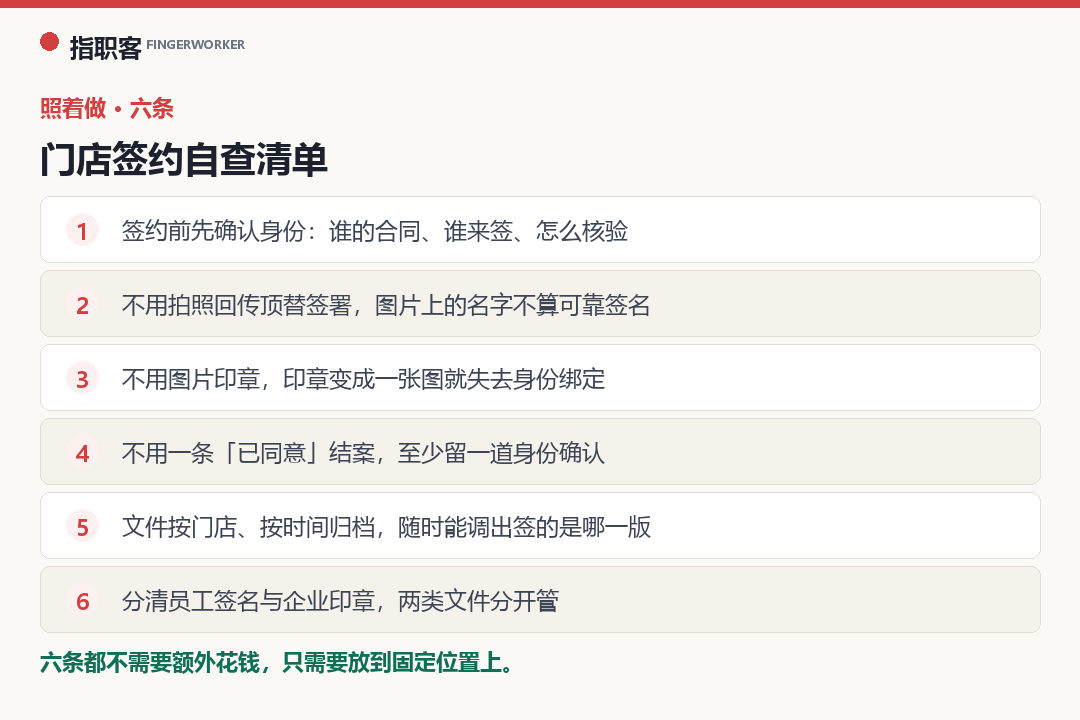Click the number 2 badge in the list

point(83,305)
